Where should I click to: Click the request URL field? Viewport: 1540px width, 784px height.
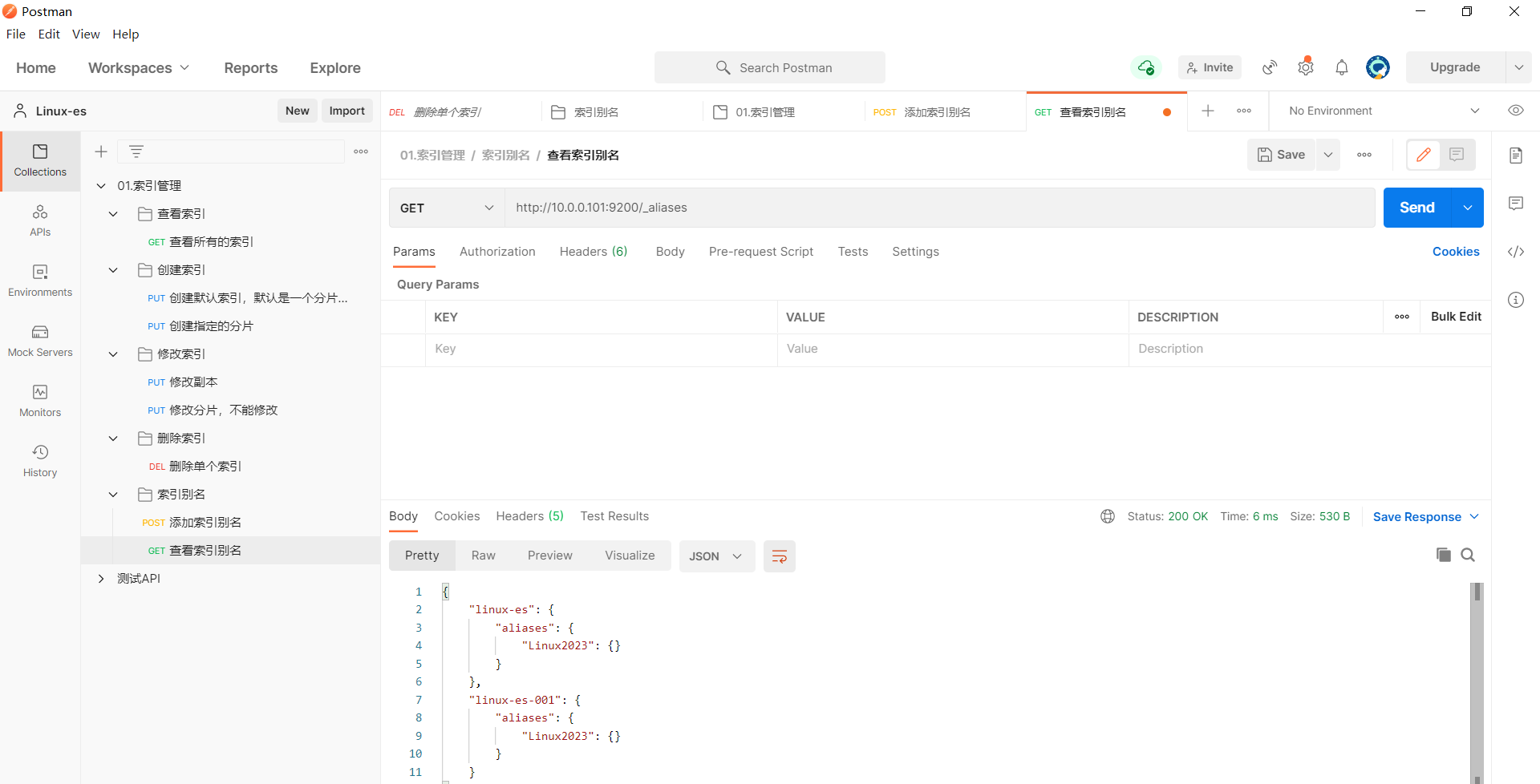(939, 208)
